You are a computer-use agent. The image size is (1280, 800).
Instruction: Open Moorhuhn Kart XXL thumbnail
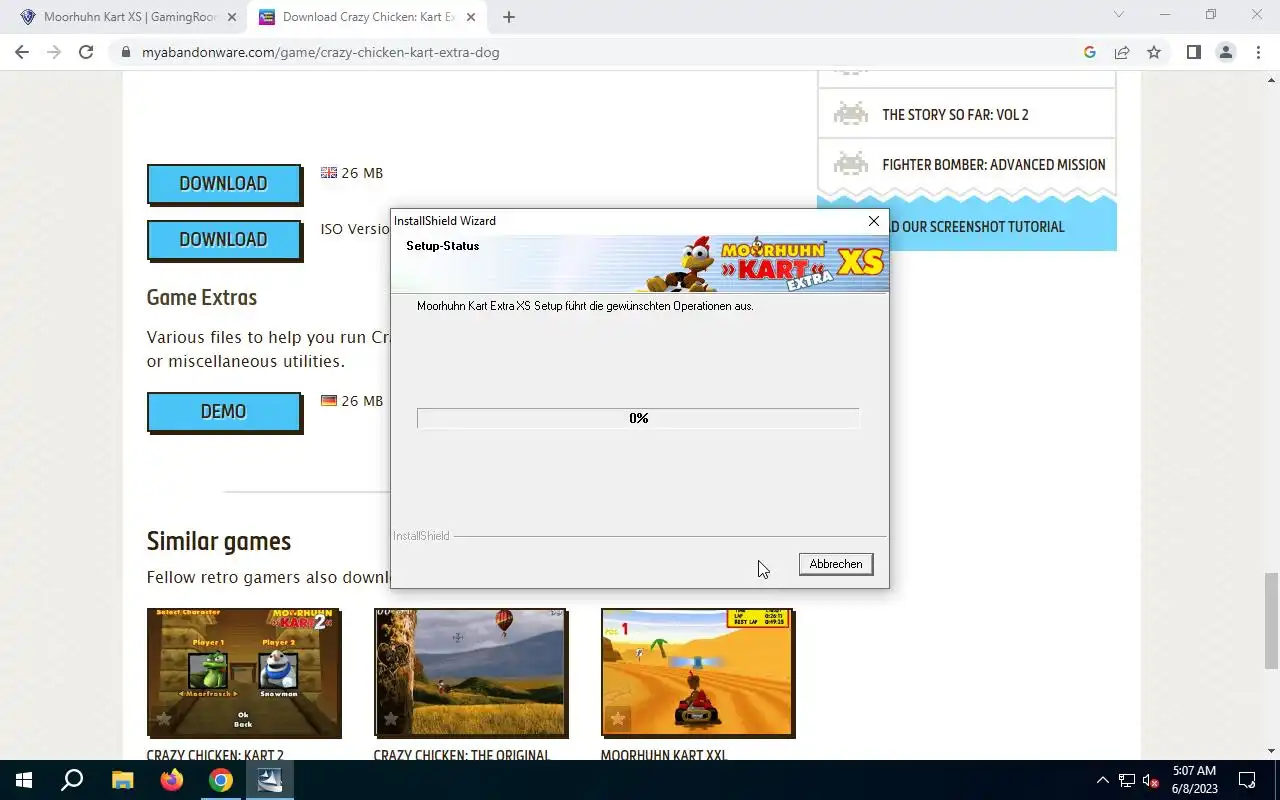[x=697, y=672]
